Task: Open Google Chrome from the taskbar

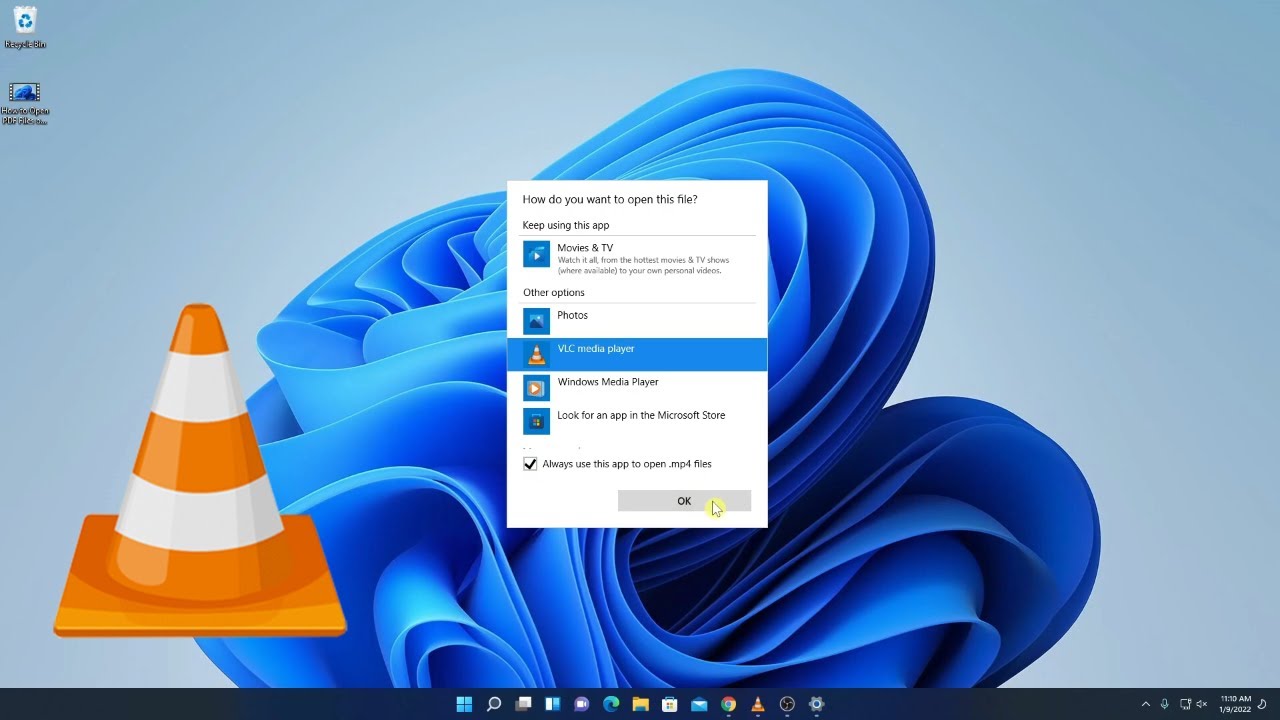Action: tap(728, 704)
